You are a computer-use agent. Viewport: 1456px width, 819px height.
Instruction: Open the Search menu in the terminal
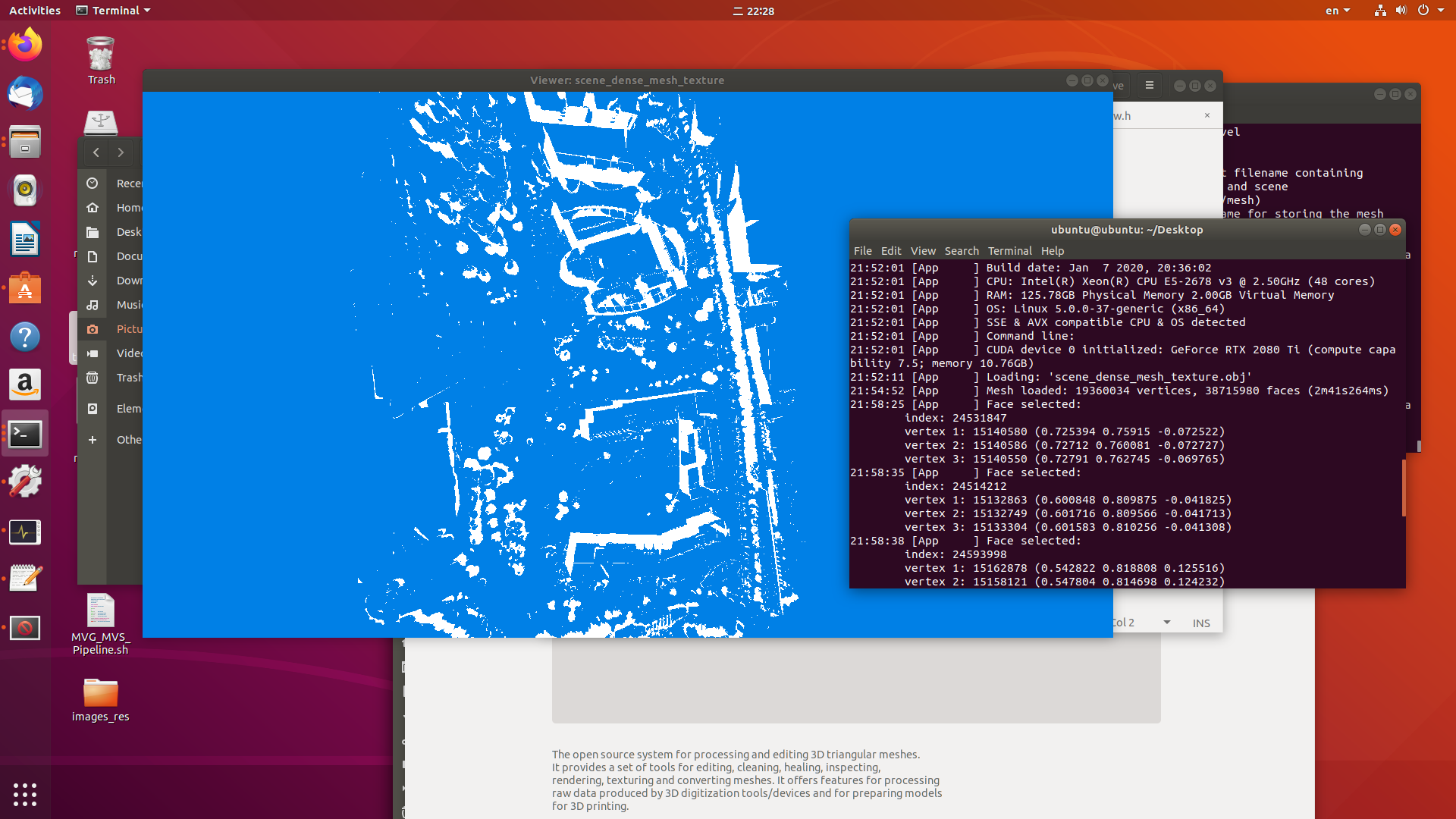coord(962,250)
